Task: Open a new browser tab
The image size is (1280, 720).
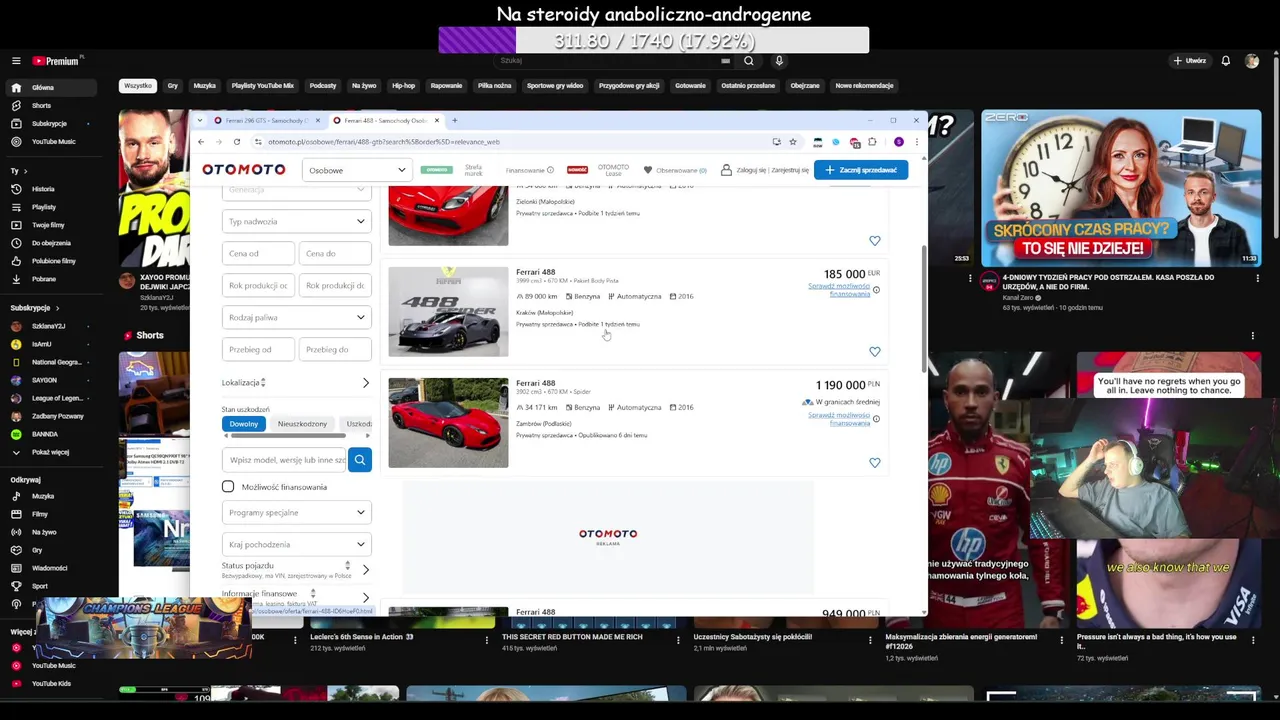Action: pyautogui.click(x=454, y=120)
